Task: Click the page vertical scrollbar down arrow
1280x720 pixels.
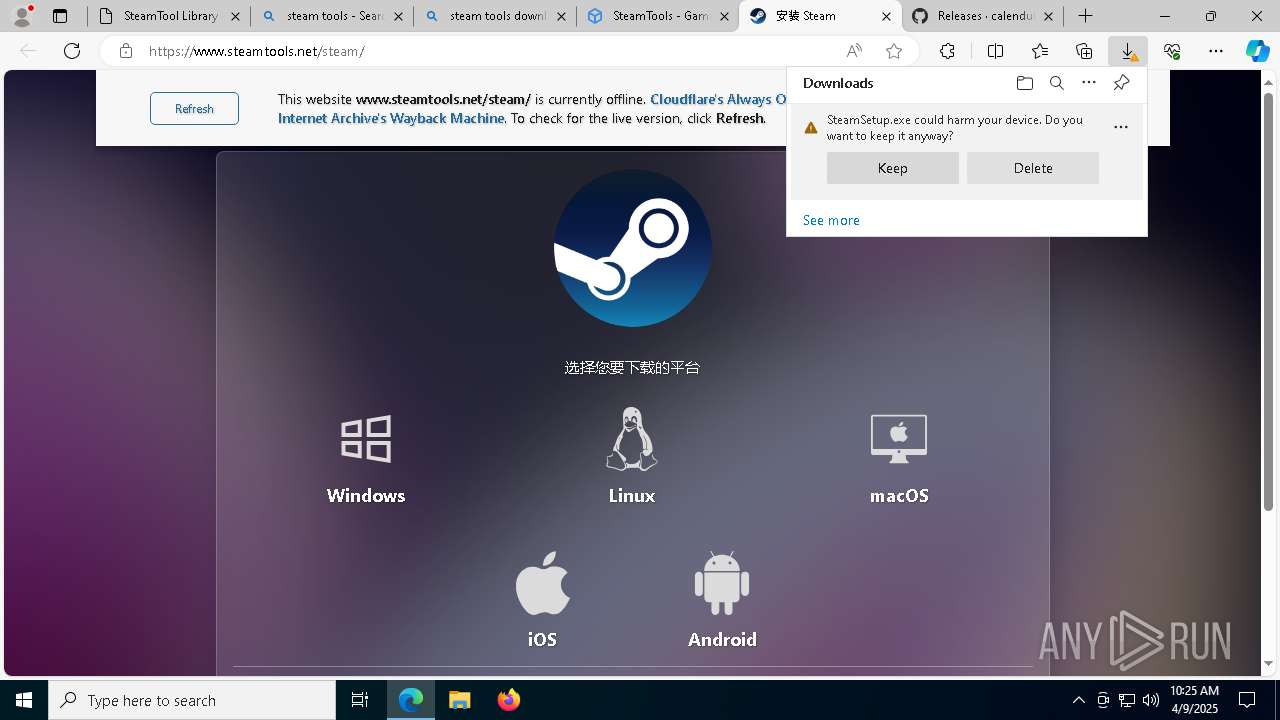Action: pyautogui.click(x=1269, y=664)
